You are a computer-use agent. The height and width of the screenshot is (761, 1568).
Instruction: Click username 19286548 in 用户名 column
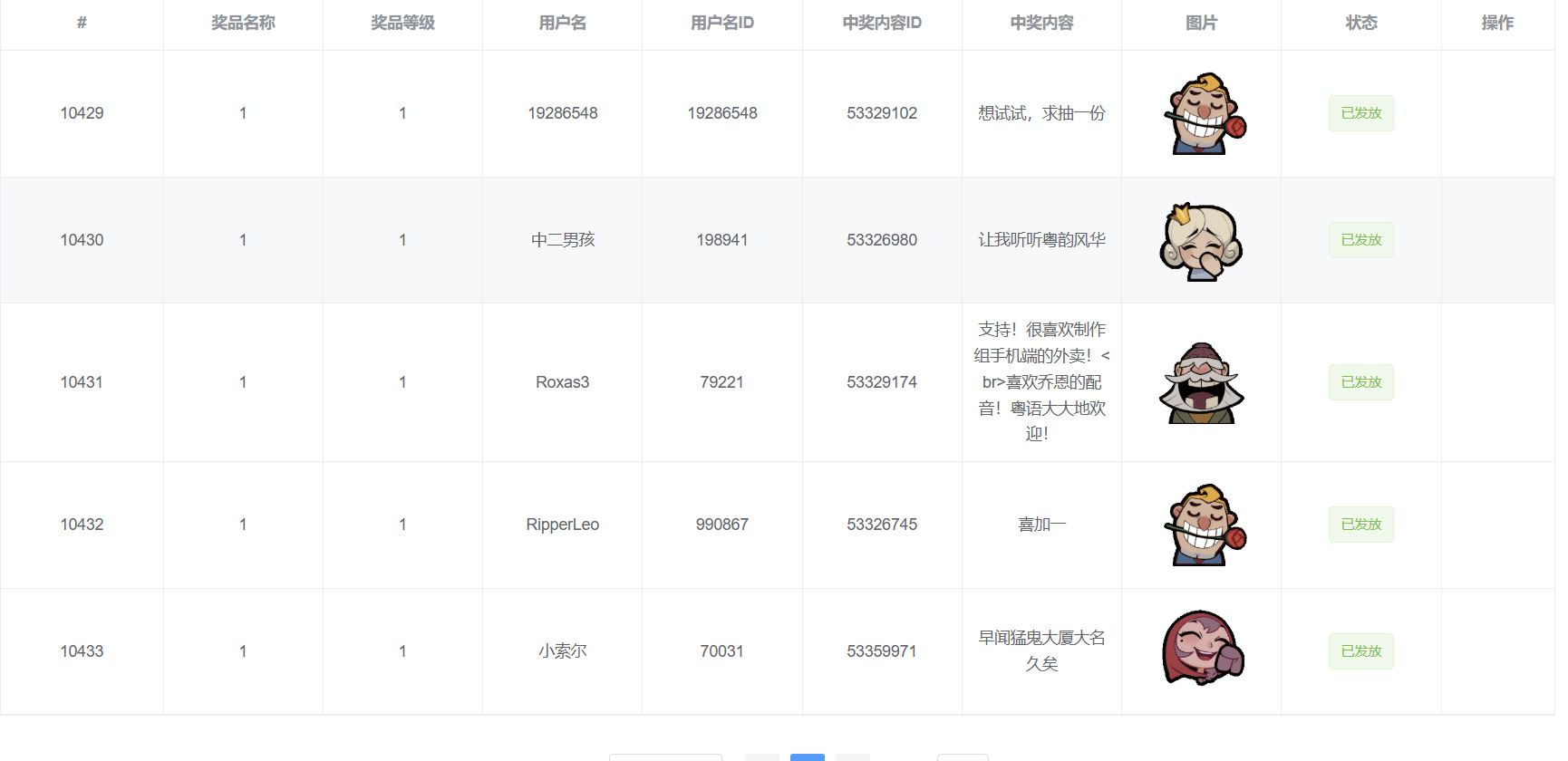(562, 113)
